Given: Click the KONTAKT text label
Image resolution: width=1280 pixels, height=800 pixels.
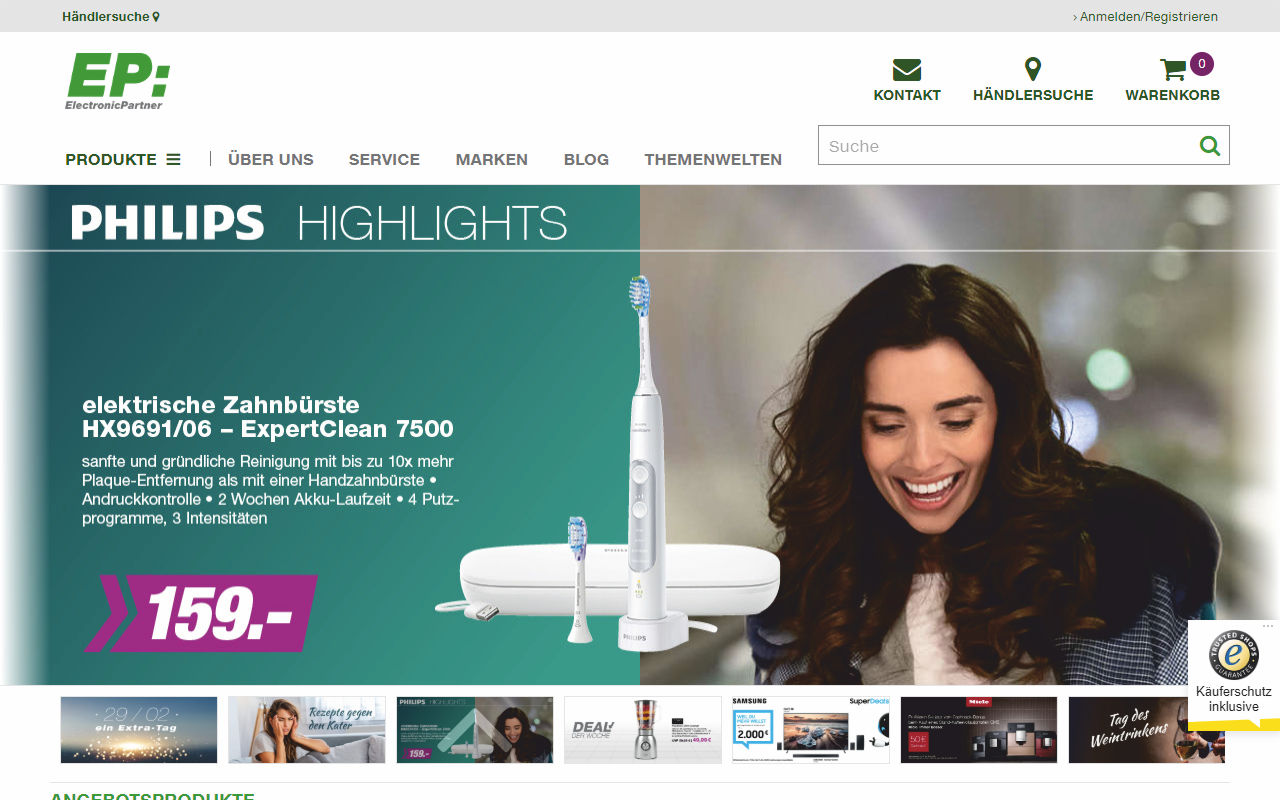Looking at the screenshot, I should pos(907,95).
